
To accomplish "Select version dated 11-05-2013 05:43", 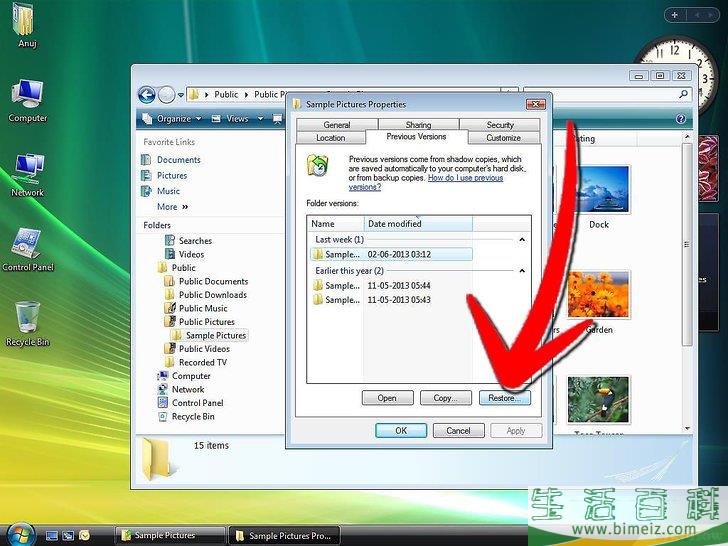I will pyautogui.click(x=372, y=300).
